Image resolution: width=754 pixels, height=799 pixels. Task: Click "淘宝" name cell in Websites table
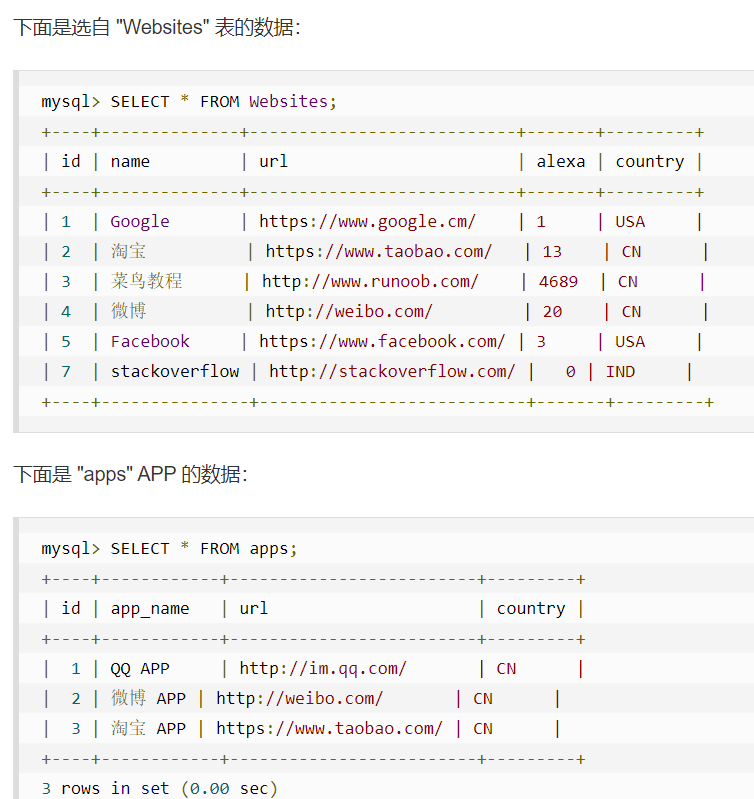(128, 251)
